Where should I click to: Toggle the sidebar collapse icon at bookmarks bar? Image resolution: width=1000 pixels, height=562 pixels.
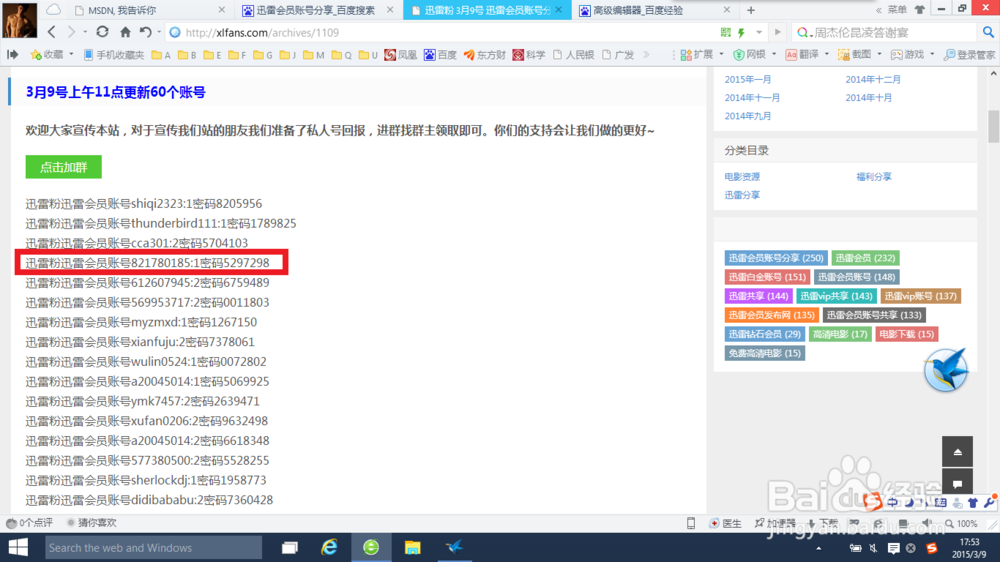12,55
